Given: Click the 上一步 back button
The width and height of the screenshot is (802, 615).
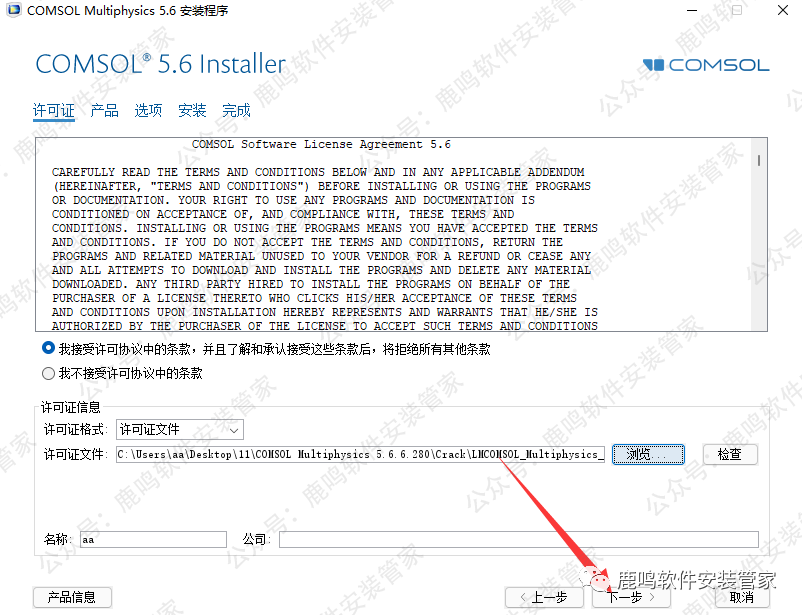Looking at the screenshot, I should [544, 597].
